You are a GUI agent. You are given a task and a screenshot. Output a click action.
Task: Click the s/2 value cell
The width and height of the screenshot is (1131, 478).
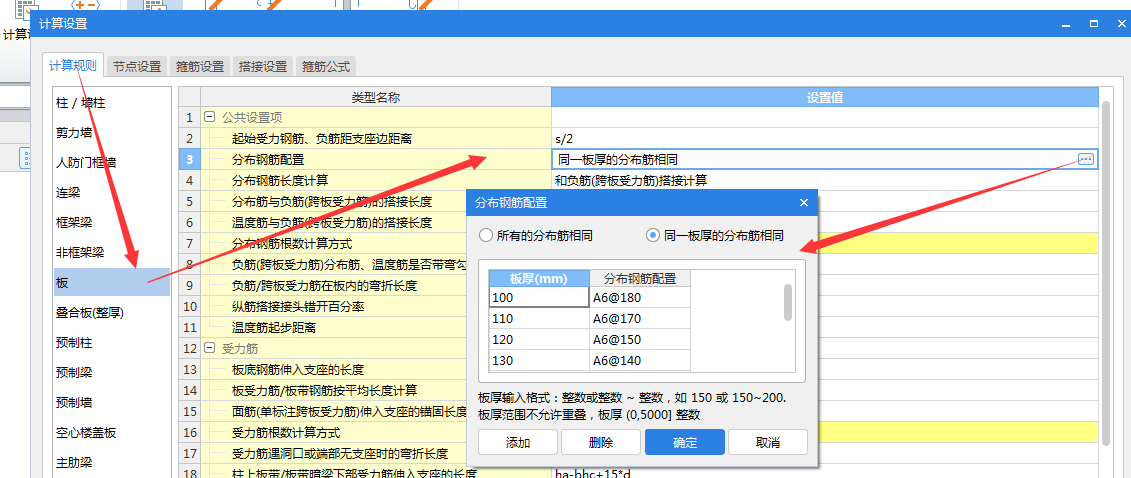point(824,138)
